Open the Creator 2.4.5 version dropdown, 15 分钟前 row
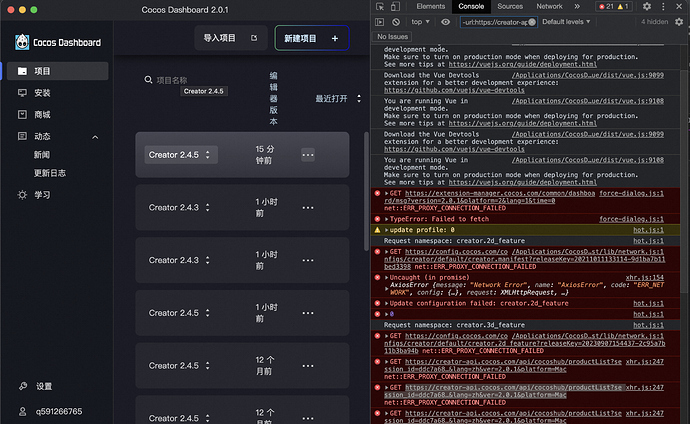This screenshot has width=690, height=424. [x=181, y=155]
